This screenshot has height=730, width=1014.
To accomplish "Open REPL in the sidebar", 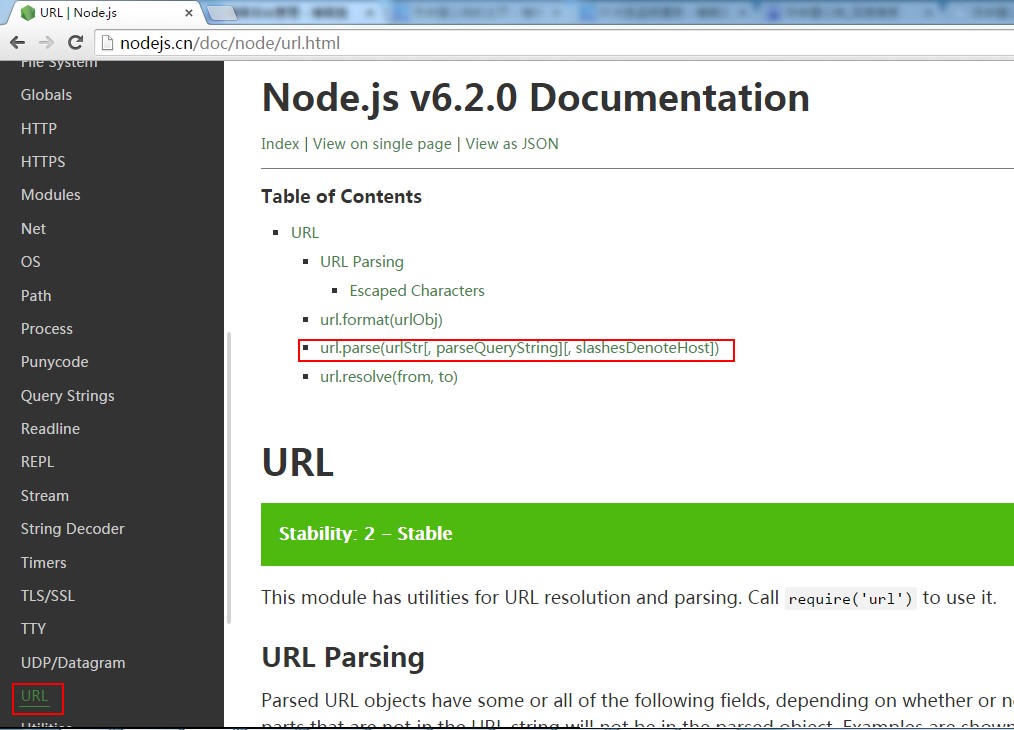I will [x=37, y=462].
